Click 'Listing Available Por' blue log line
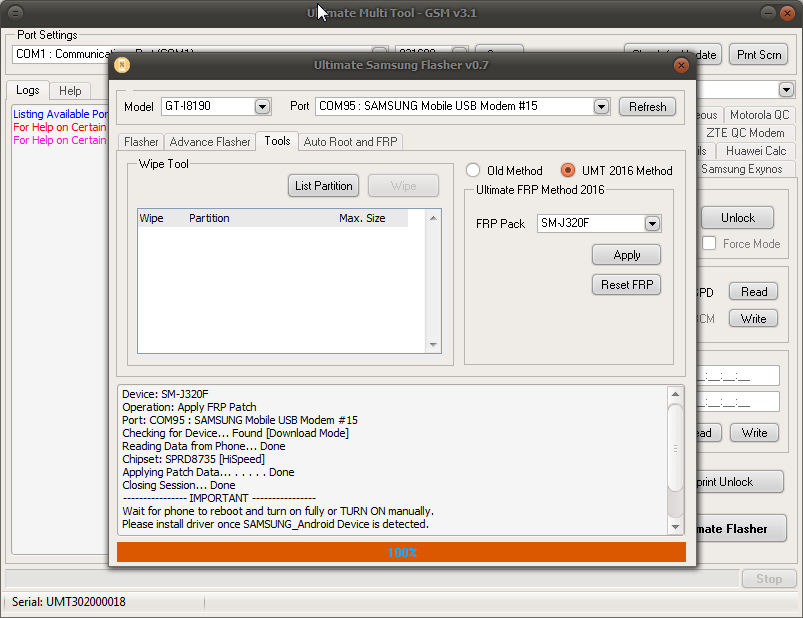 pyautogui.click(x=60, y=114)
